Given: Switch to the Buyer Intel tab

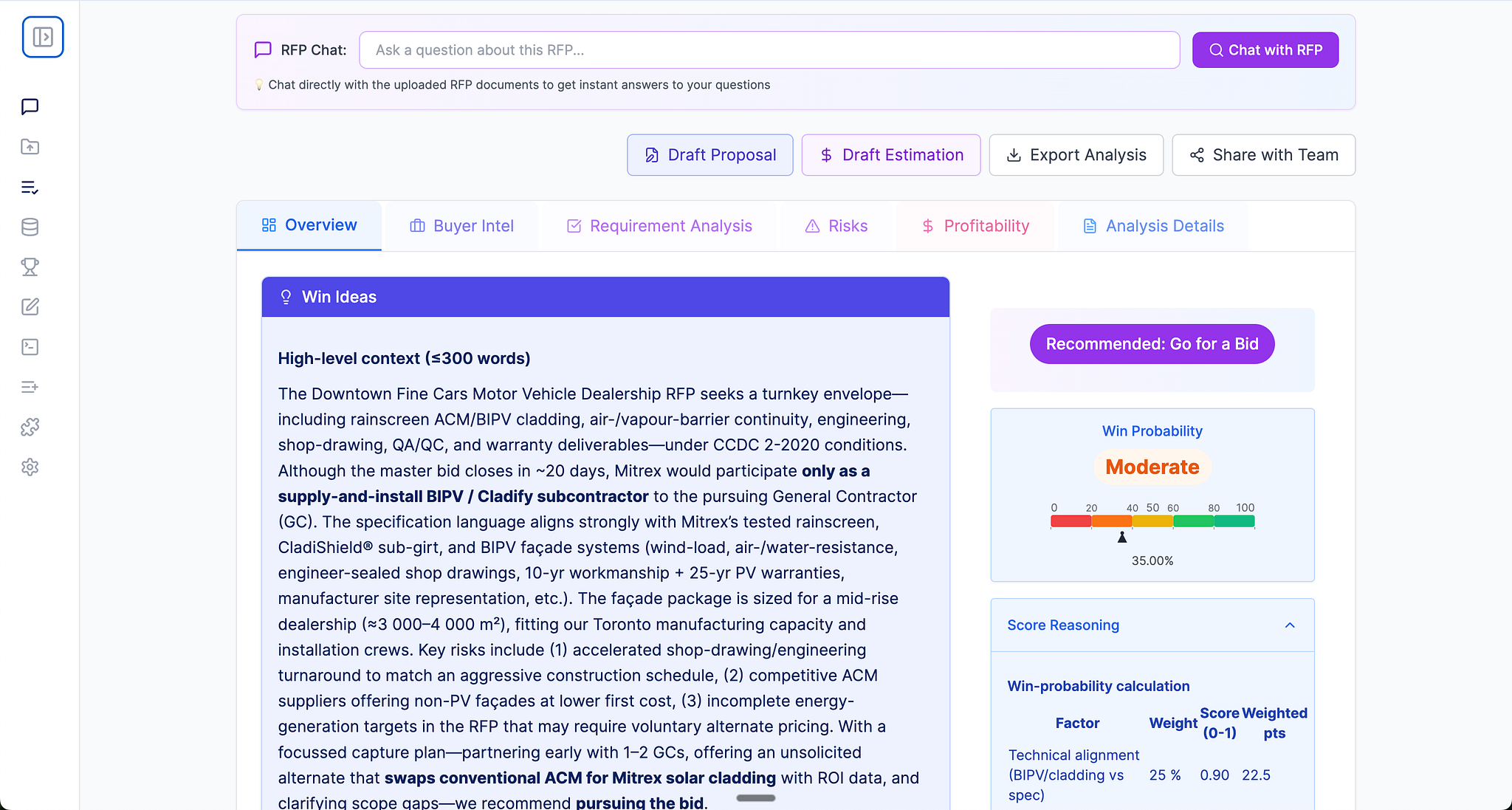Looking at the screenshot, I should [x=462, y=226].
